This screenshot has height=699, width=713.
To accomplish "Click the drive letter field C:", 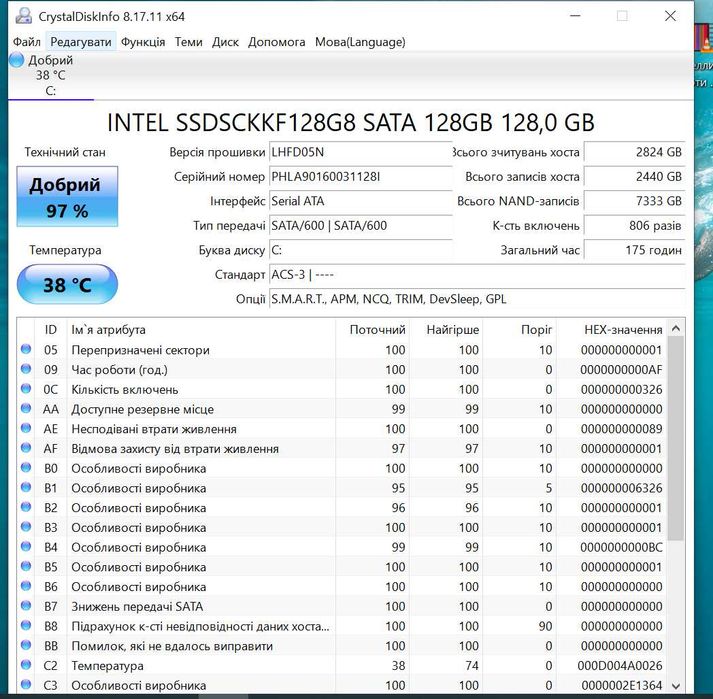I will (360, 250).
